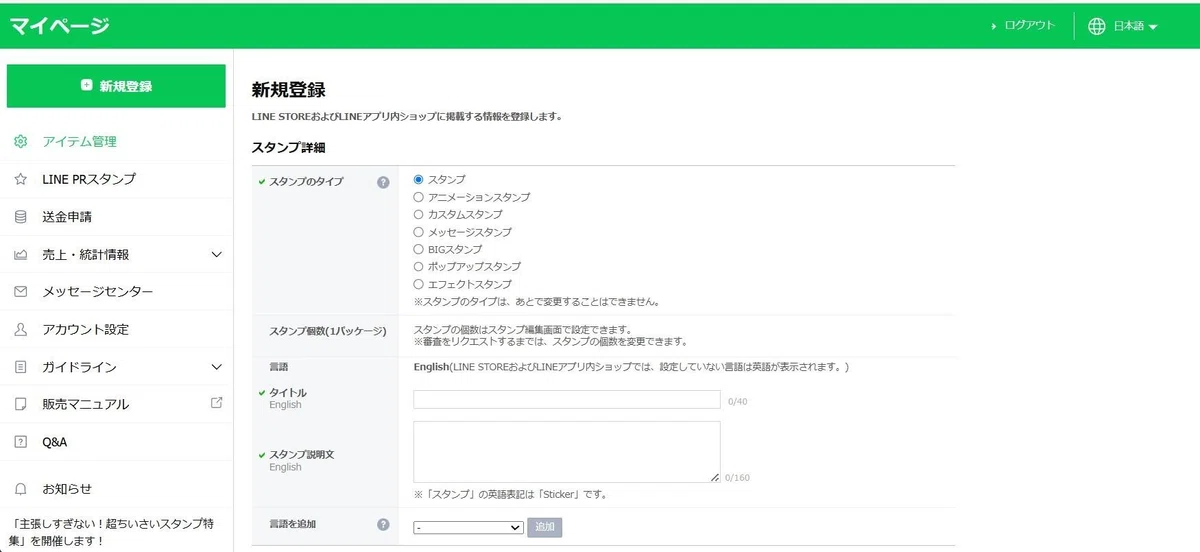Select the カスタムスタンプ radio button

[x=419, y=214]
